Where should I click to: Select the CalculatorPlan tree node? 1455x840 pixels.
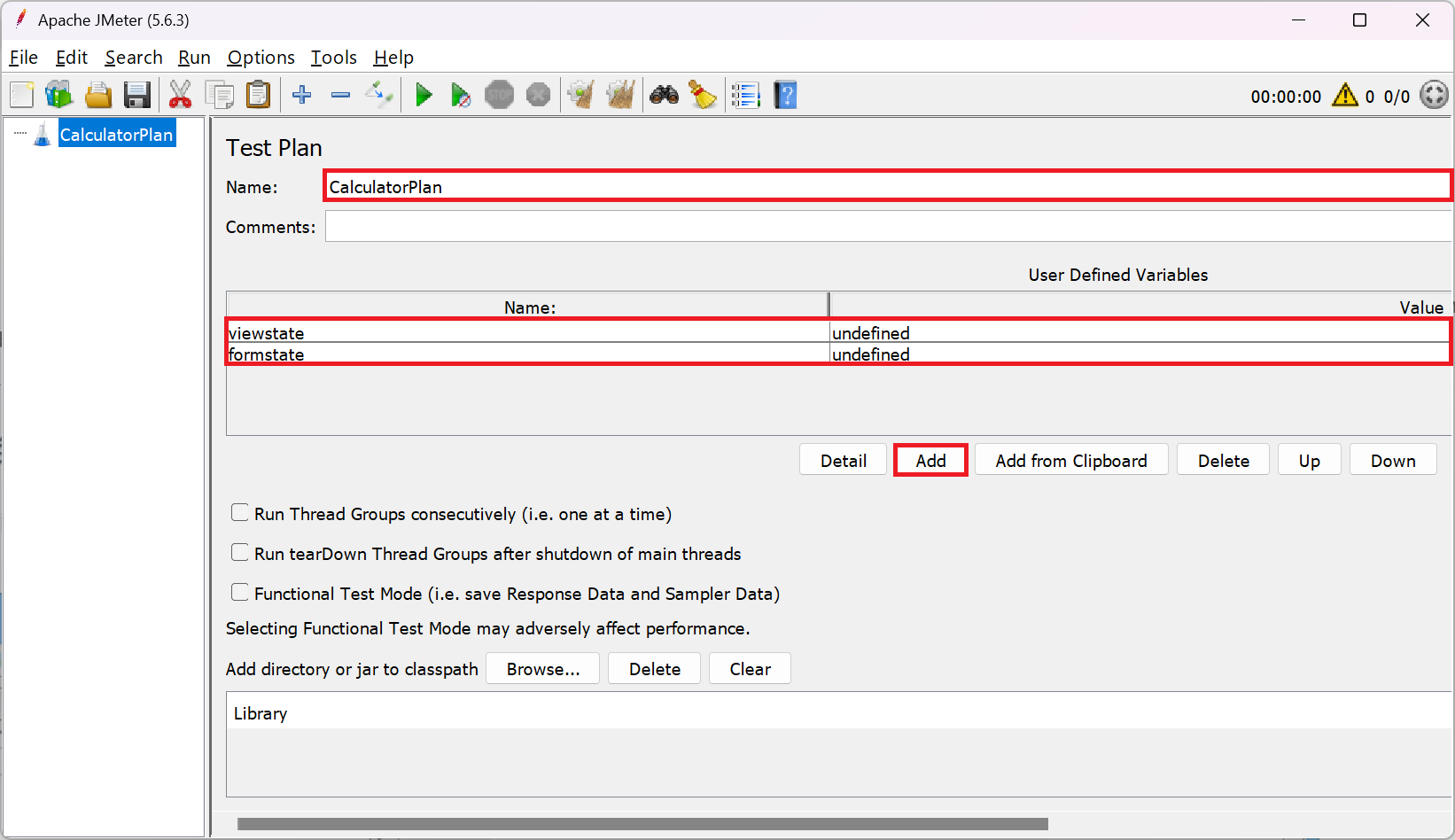(x=116, y=135)
